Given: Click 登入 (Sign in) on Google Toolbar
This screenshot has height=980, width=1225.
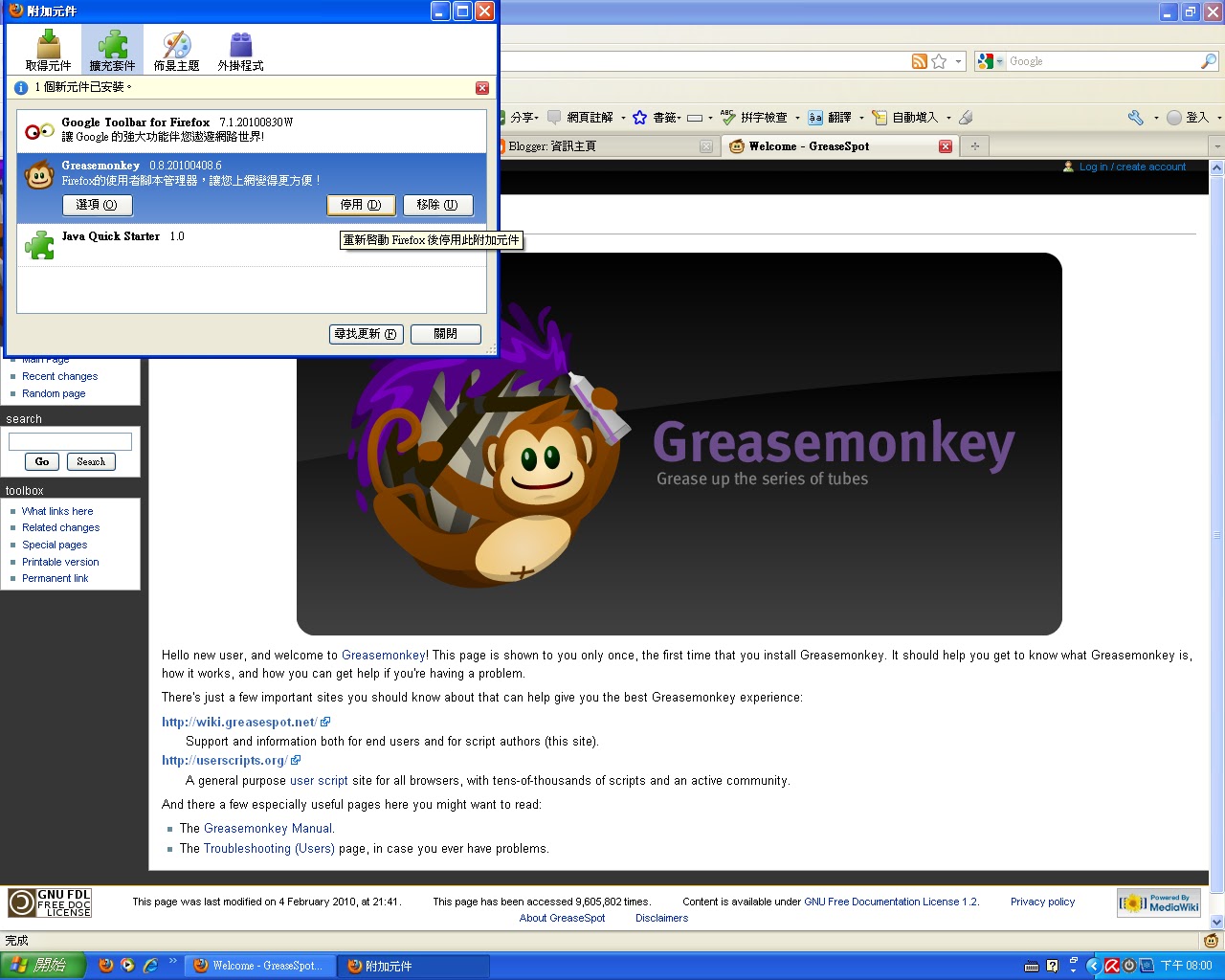Looking at the screenshot, I should 1188,118.
